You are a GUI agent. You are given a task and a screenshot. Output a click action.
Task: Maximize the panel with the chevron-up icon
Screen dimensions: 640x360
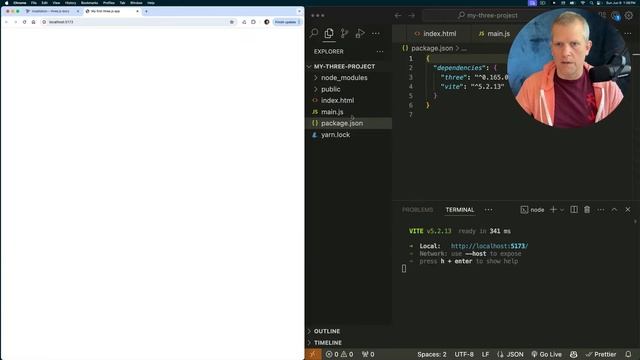614,210
